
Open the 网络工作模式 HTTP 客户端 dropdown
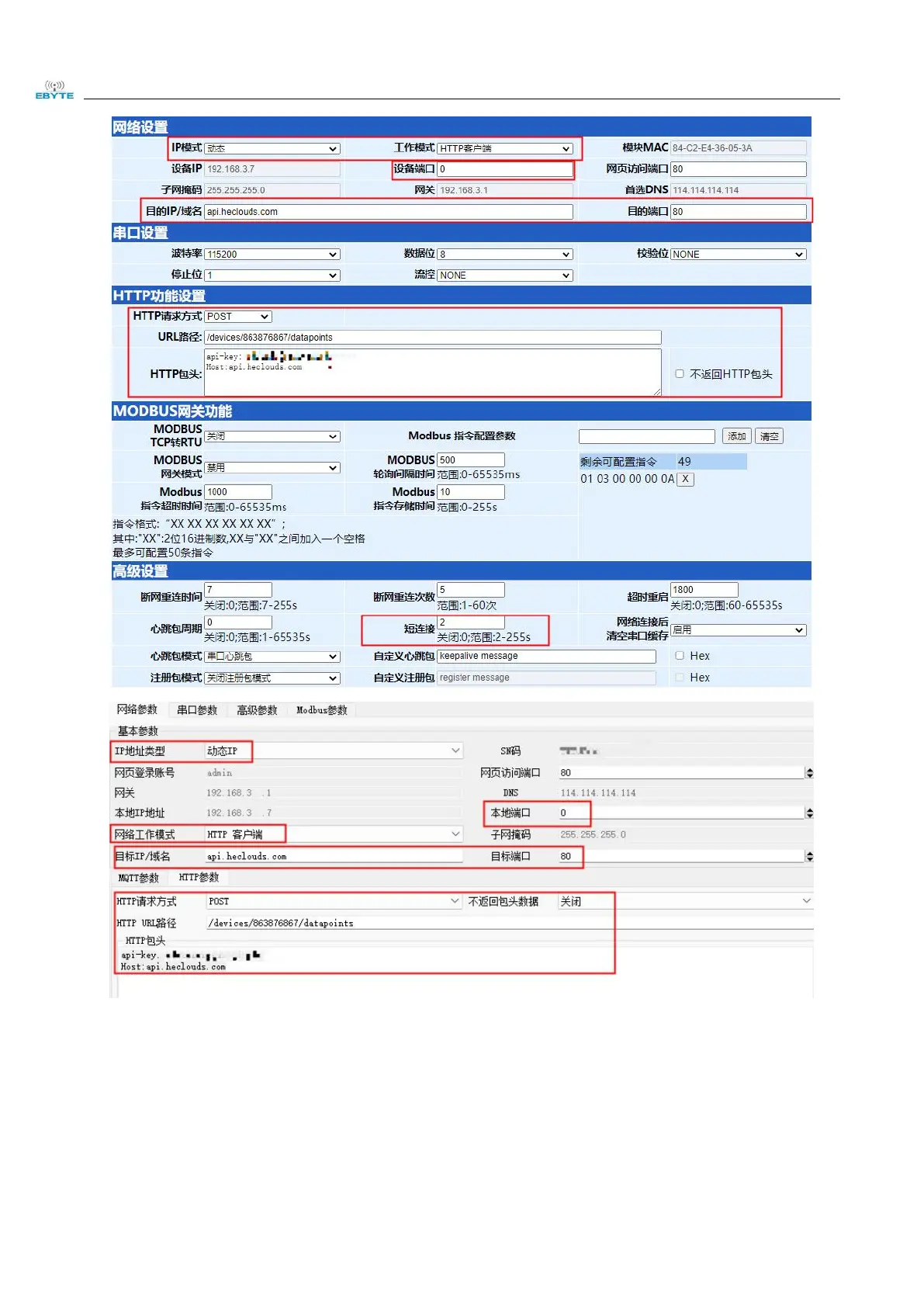[x=334, y=834]
